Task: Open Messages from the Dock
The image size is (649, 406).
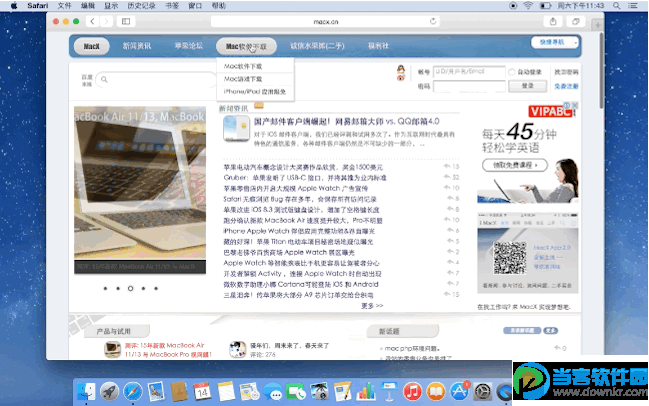Action: 273,392
